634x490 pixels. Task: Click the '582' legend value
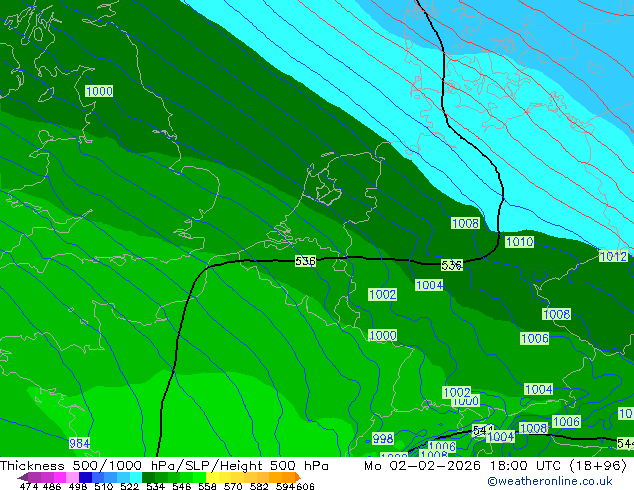pos(259,486)
